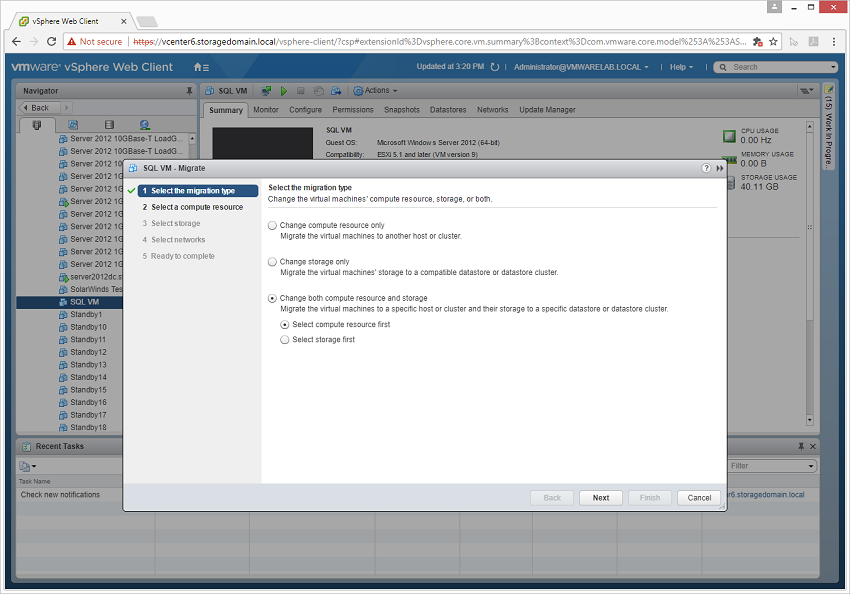
Task: Click the Navigator Back button
Action: pyautogui.click(x=40, y=108)
